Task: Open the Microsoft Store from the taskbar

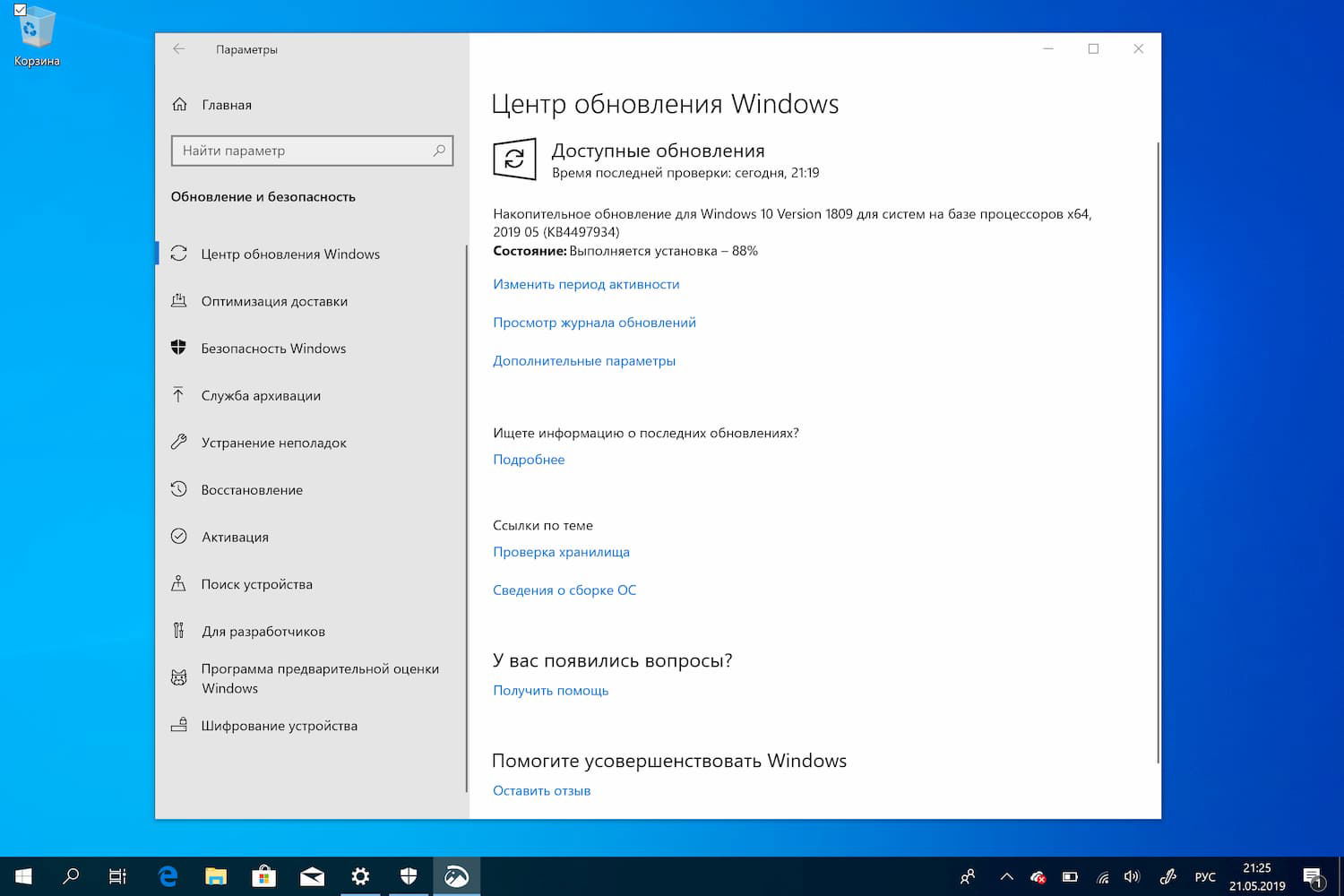Action: coord(263,875)
